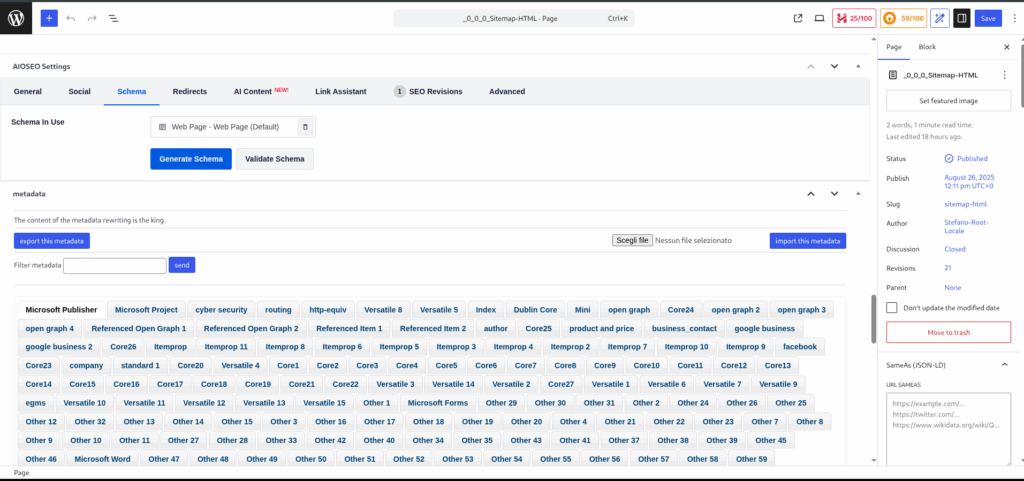The width and height of the screenshot is (1024, 481).
Task: Move AIOSEO Settings panel down
Action: [834, 67]
